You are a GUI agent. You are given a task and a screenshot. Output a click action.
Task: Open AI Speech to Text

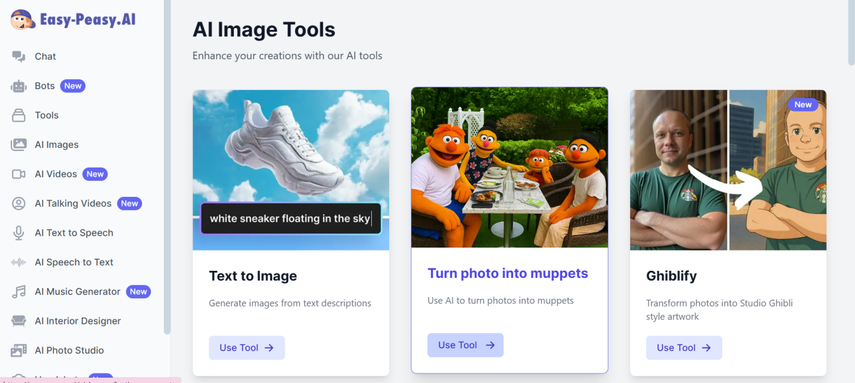[74, 262]
